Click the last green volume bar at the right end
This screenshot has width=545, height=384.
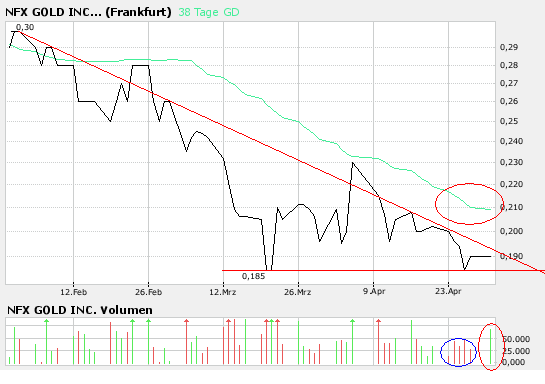coord(490,346)
